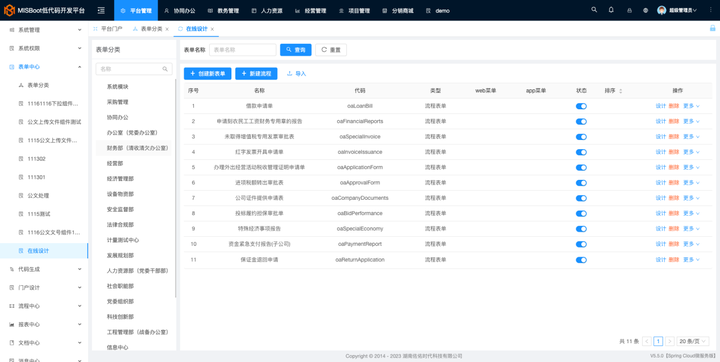The height and width of the screenshot is (362, 720).
Task: Toggle status switch for 公司证件提供申请表
Action: tap(581, 198)
